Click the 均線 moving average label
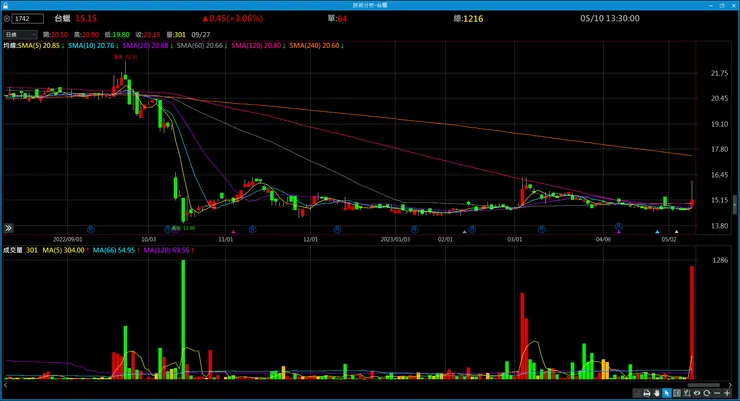Image resolution: width=740 pixels, height=401 pixels. (10, 46)
